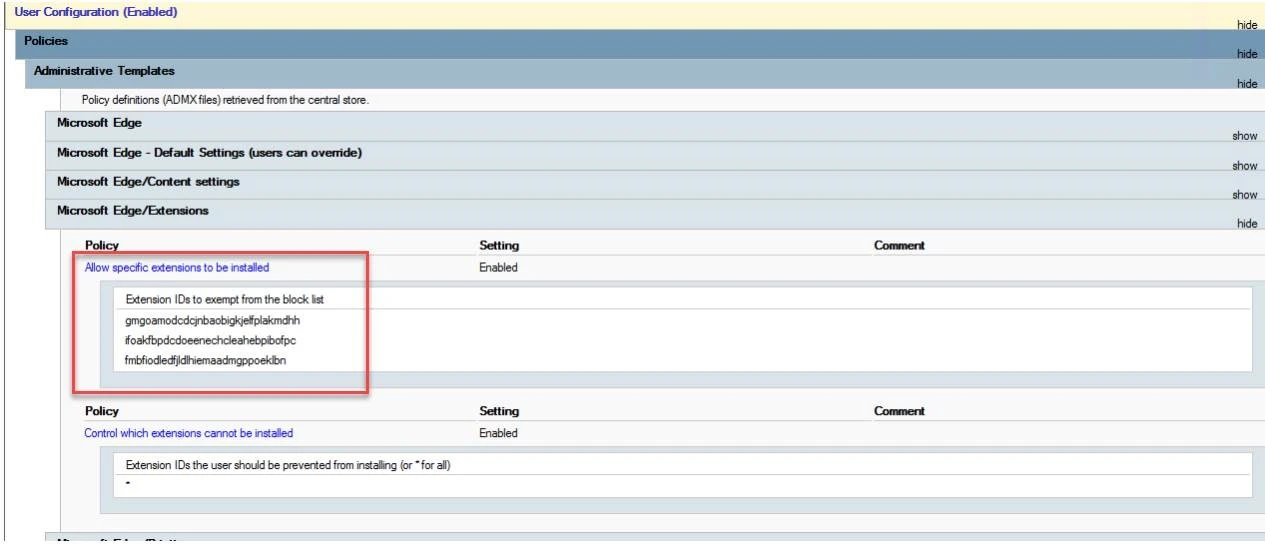Viewport: 1265px width, 547px height.
Task: Show the Microsoft Edge section contents
Action: 1244,136
